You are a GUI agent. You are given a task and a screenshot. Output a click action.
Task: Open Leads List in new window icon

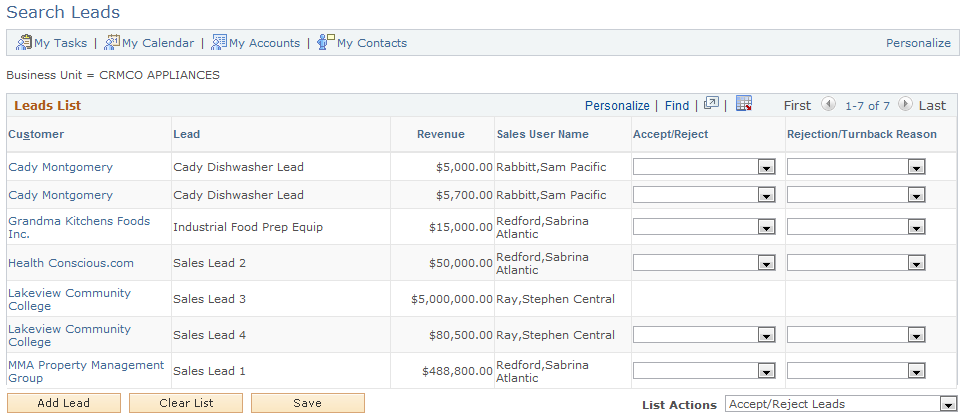click(711, 104)
